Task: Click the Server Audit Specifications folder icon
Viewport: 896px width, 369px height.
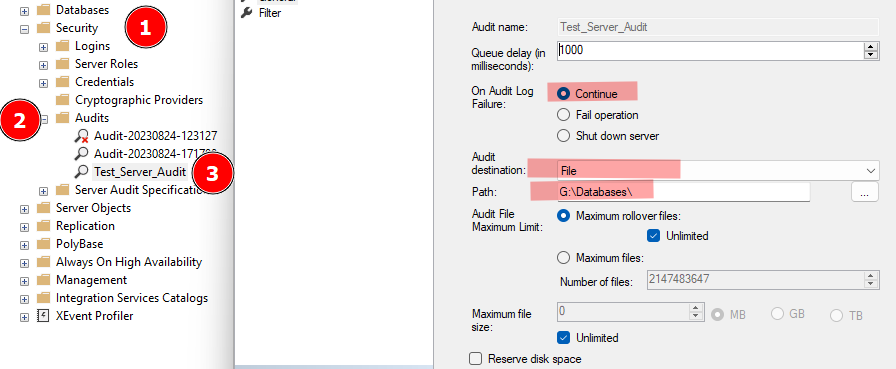Action: pos(62,190)
